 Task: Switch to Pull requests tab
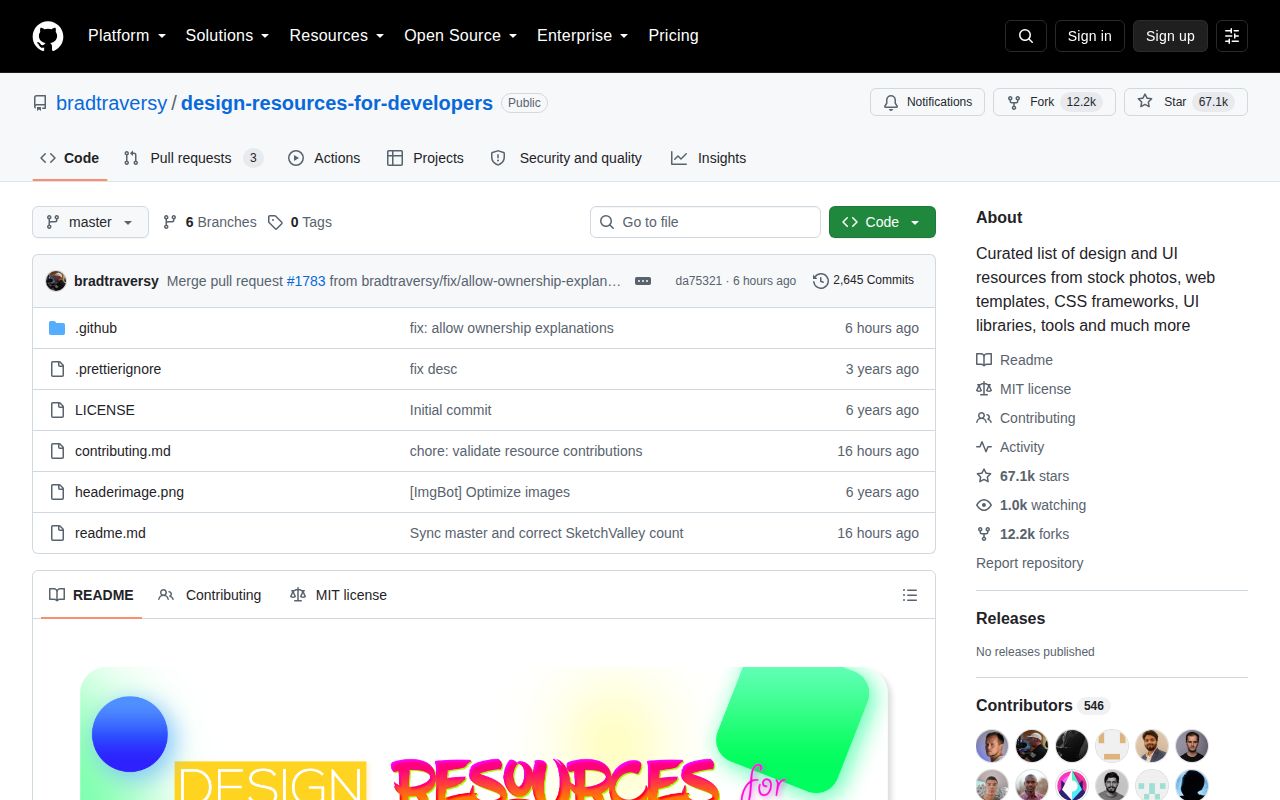click(x=192, y=158)
